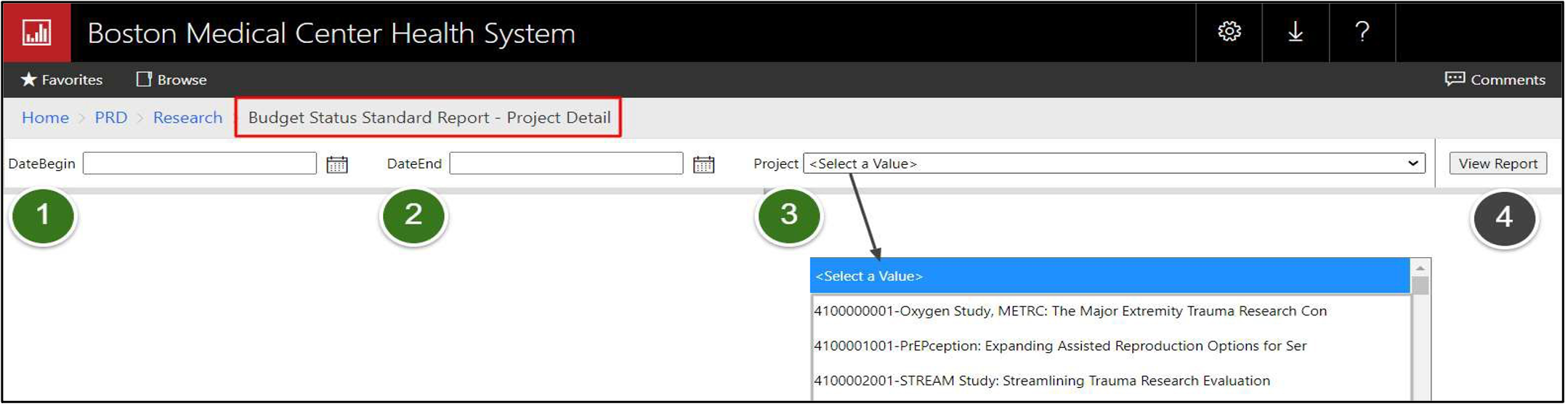This screenshot has height=409, width=1568.
Task: Select the highlighted <Select a Value> list option
Action: [1110, 276]
